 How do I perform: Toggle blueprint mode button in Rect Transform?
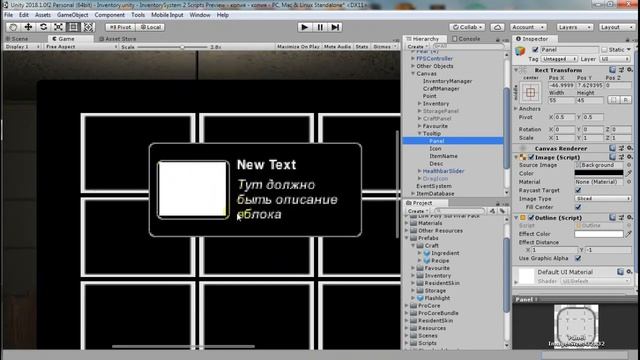point(614,100)
